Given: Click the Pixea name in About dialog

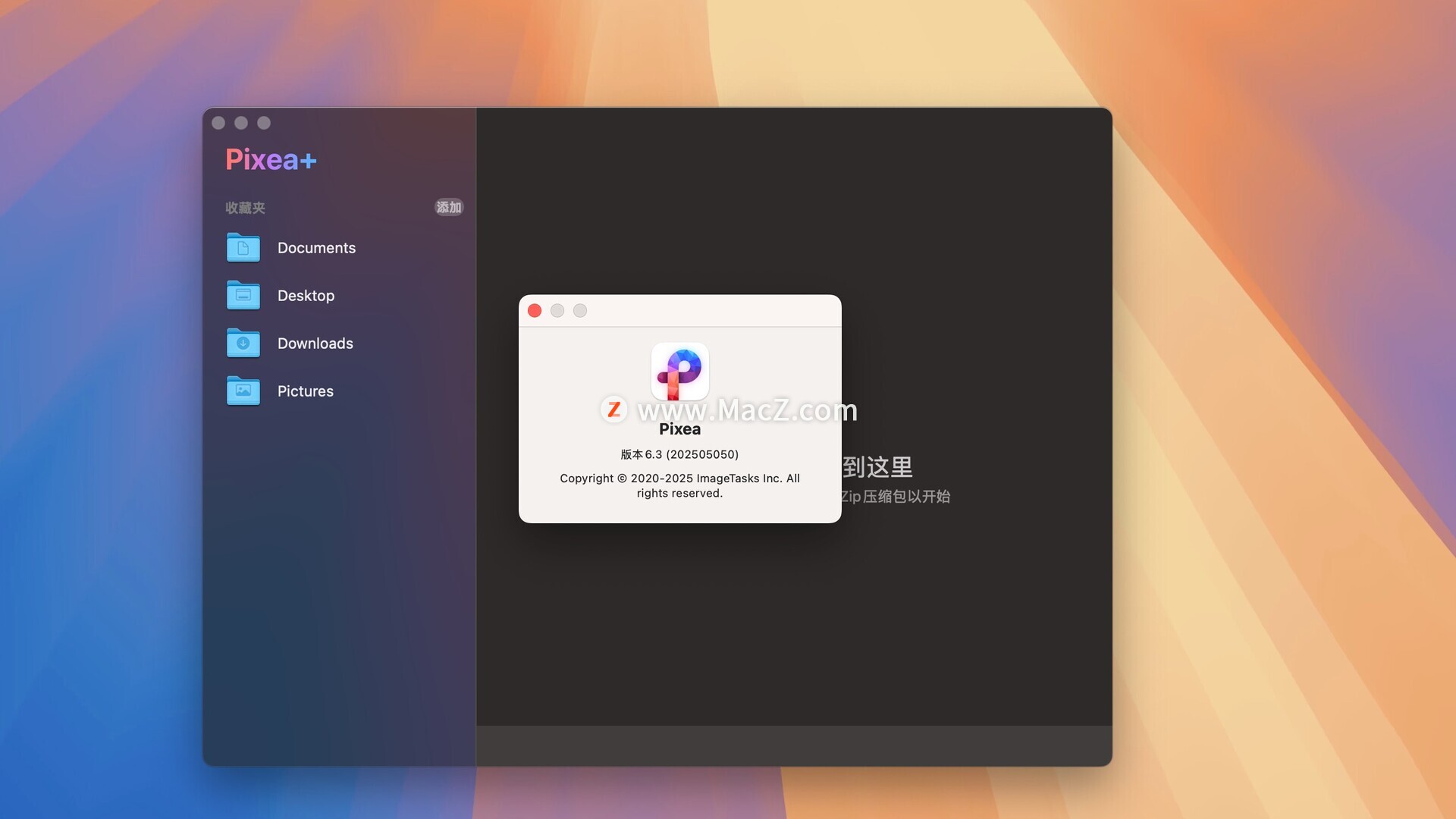Looking at the screenshot, I should coord(679,429).
